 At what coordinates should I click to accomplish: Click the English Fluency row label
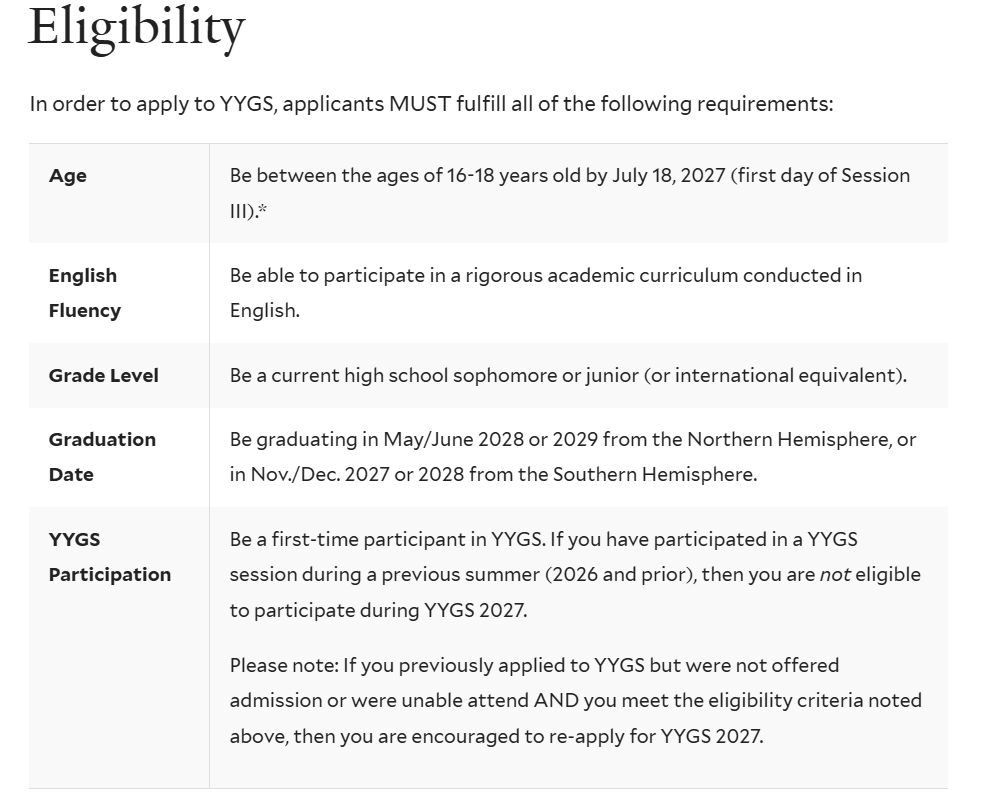point(84,293)
